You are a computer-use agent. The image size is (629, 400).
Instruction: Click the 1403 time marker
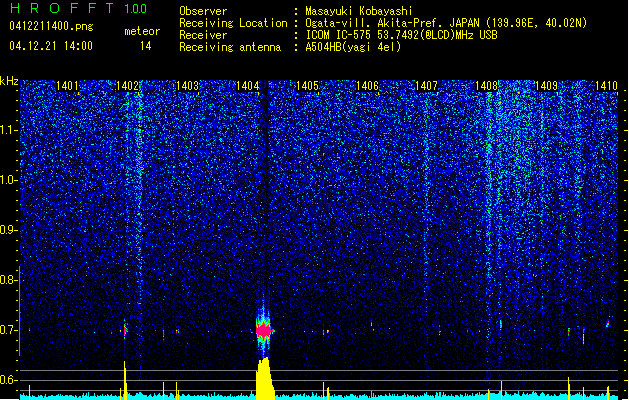[187, 86]
